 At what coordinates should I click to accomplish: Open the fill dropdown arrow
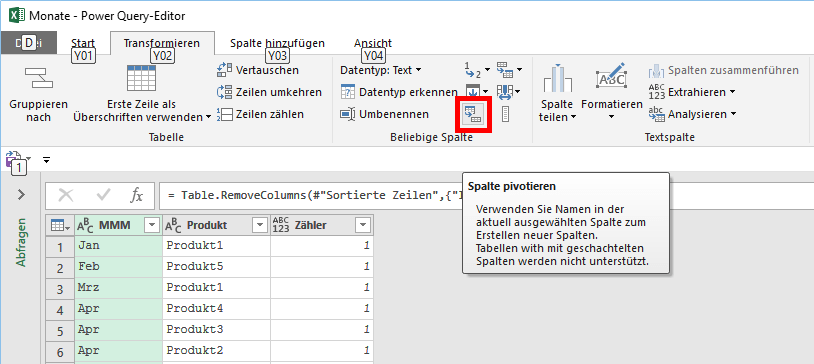tap(487, 92)
